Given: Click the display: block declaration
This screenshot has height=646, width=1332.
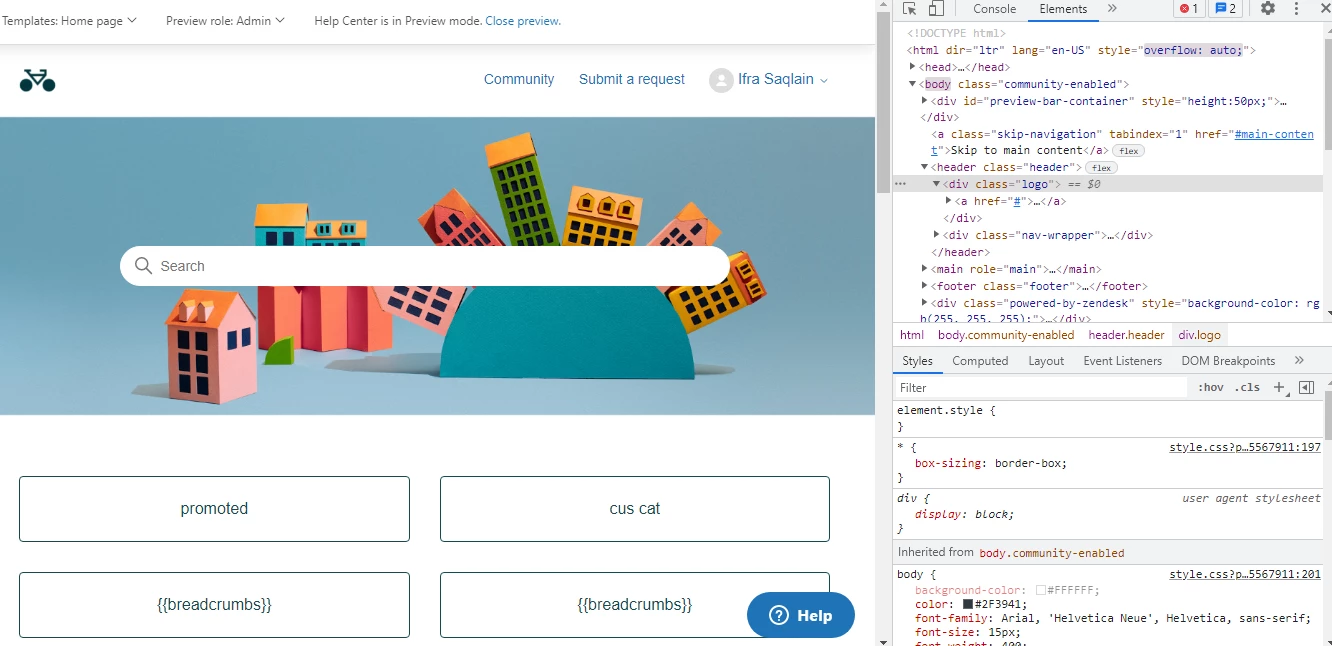Looking at the screenshot, I should coord(964,514).
